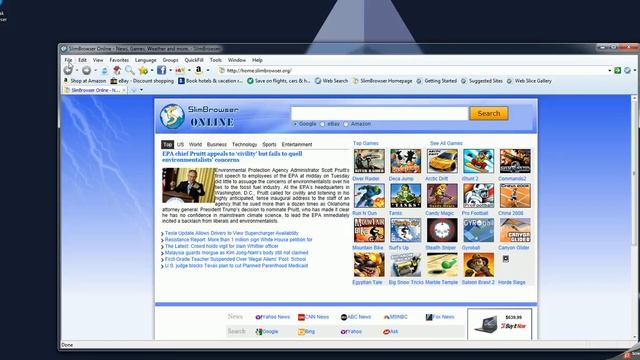The width and height of the screenshot is (640, 360).
Task: Open the Marble Temple game thumbnail
Action: pos(442,264)
